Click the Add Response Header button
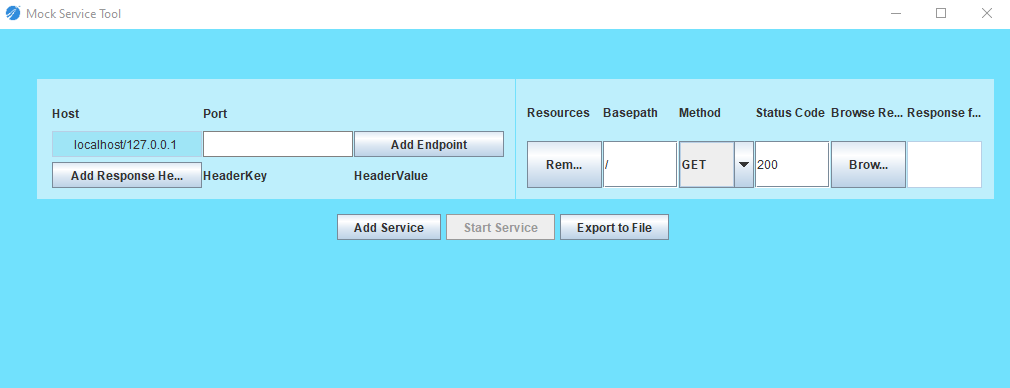The image size is (1010, 388). pos(127,175)
